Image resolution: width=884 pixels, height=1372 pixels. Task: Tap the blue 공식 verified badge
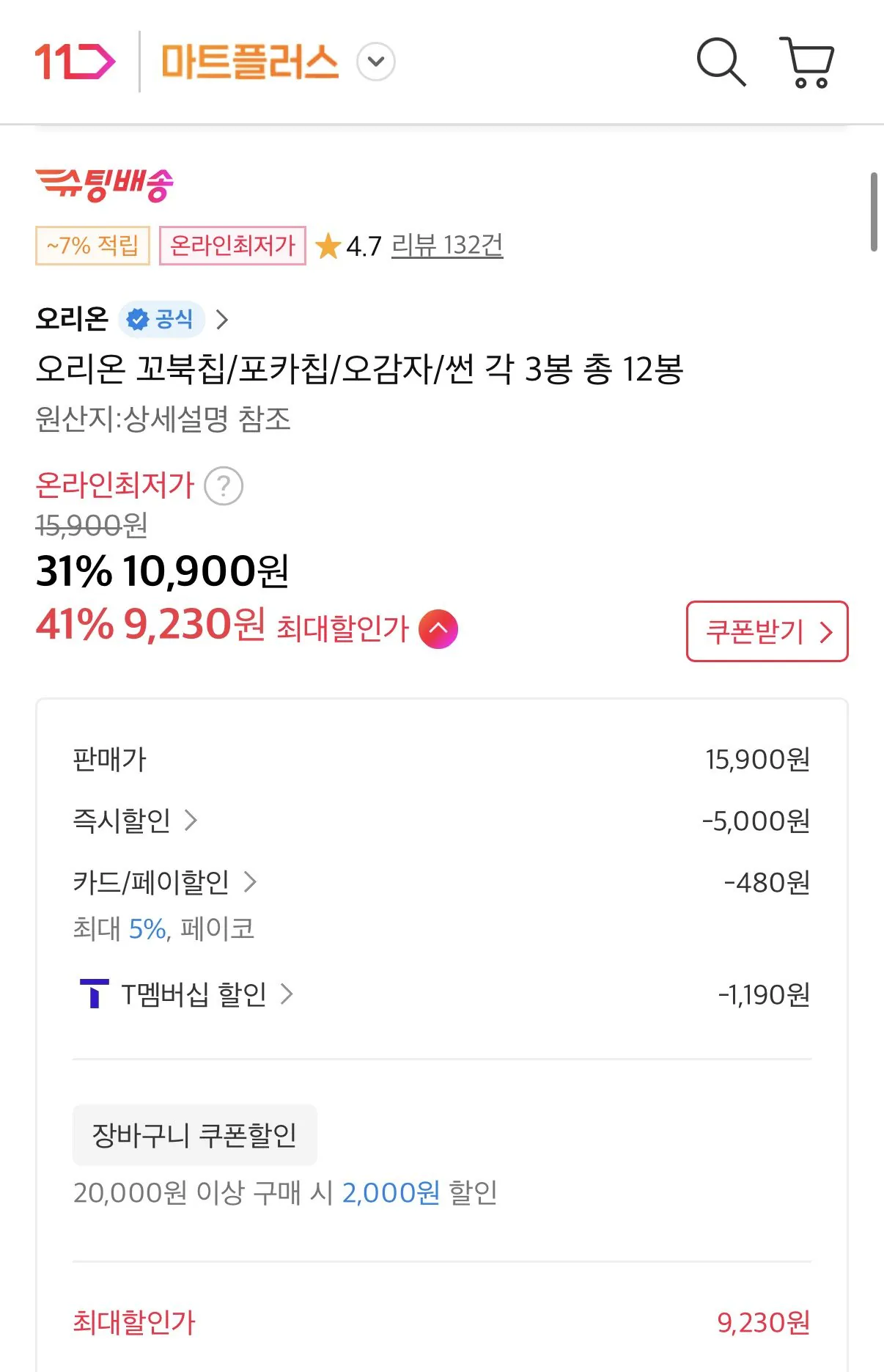pos(161,320)
